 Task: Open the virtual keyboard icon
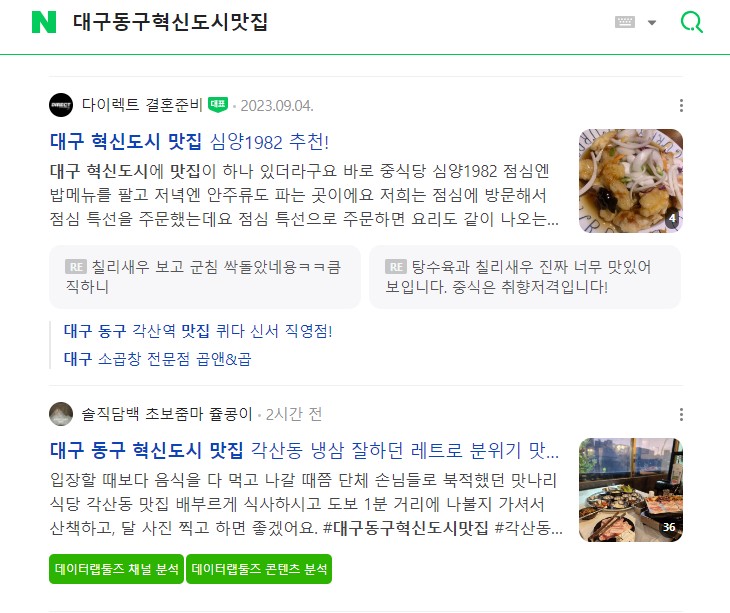click(625, 22)
